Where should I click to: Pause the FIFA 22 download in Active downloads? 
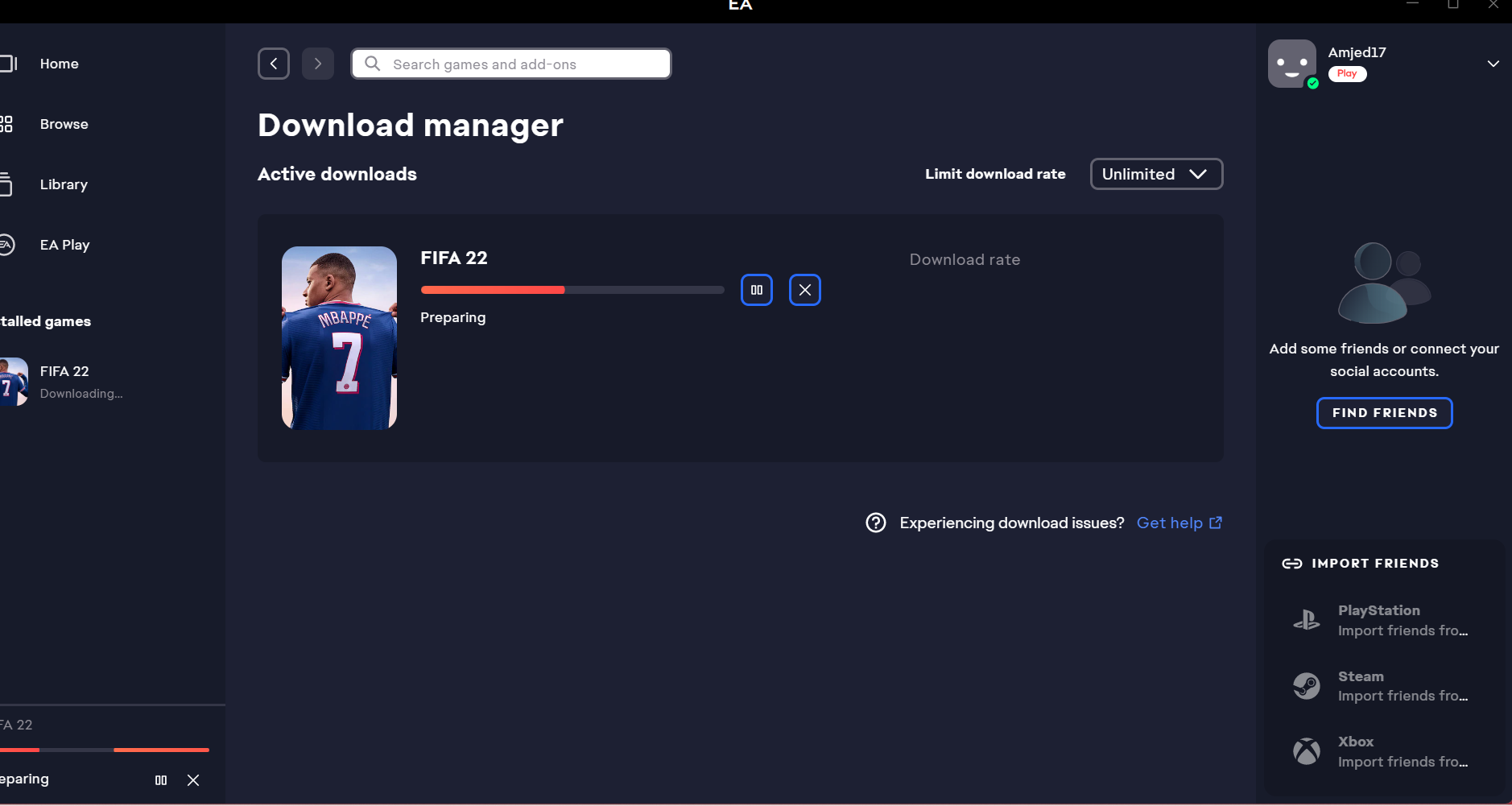(757, 290)
